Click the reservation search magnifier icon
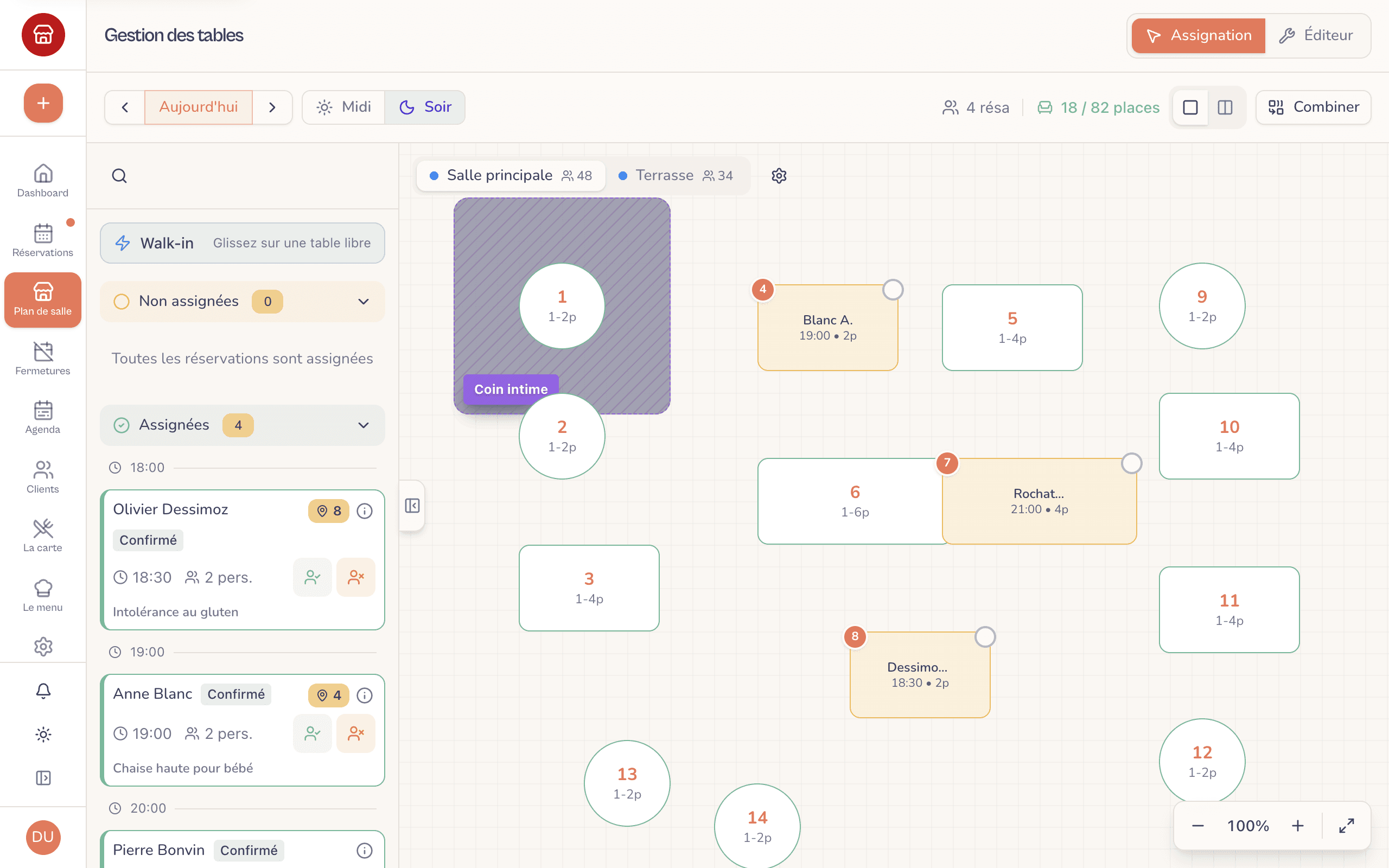Image resolution: width=1389 pixels, height=868 pixels. tap(119, 176)
